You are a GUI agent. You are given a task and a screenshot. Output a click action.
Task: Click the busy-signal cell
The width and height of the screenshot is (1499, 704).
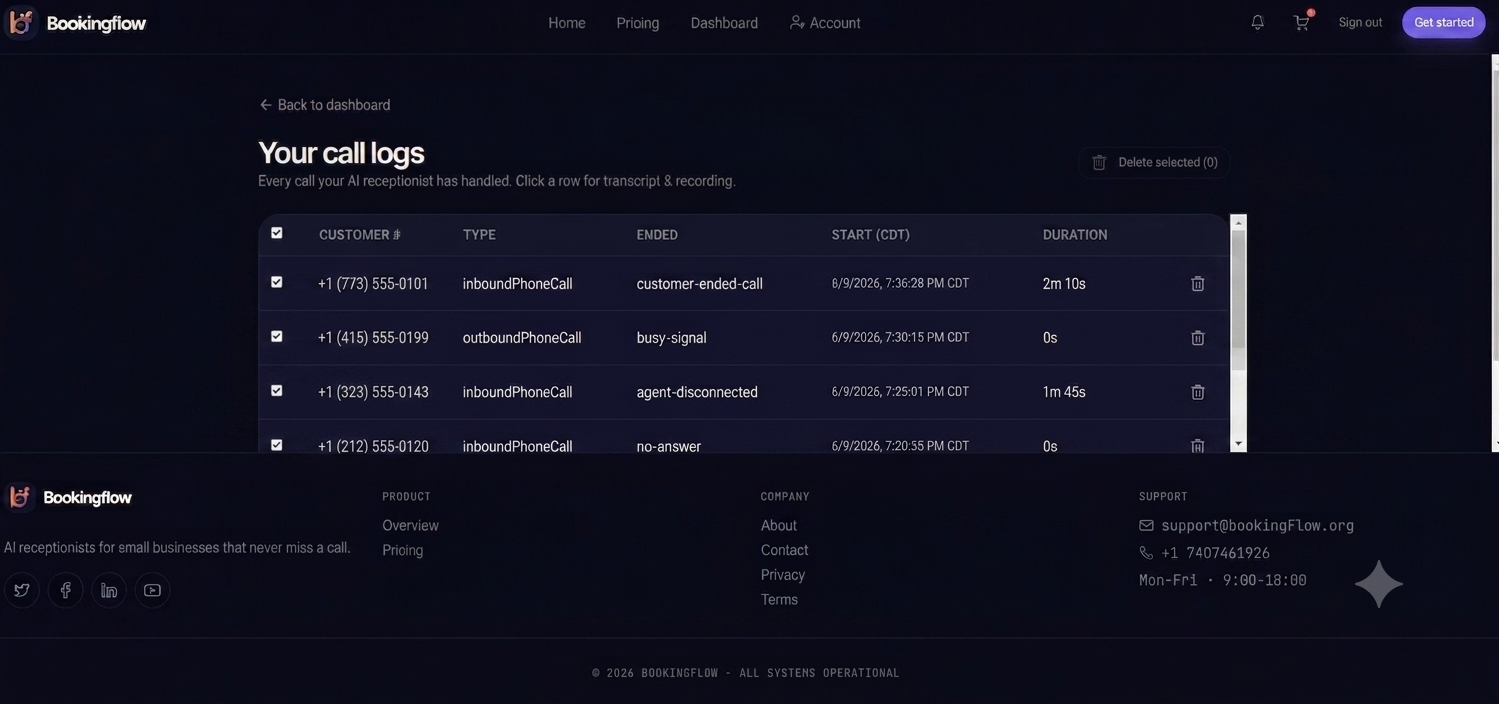pos(672,338)
